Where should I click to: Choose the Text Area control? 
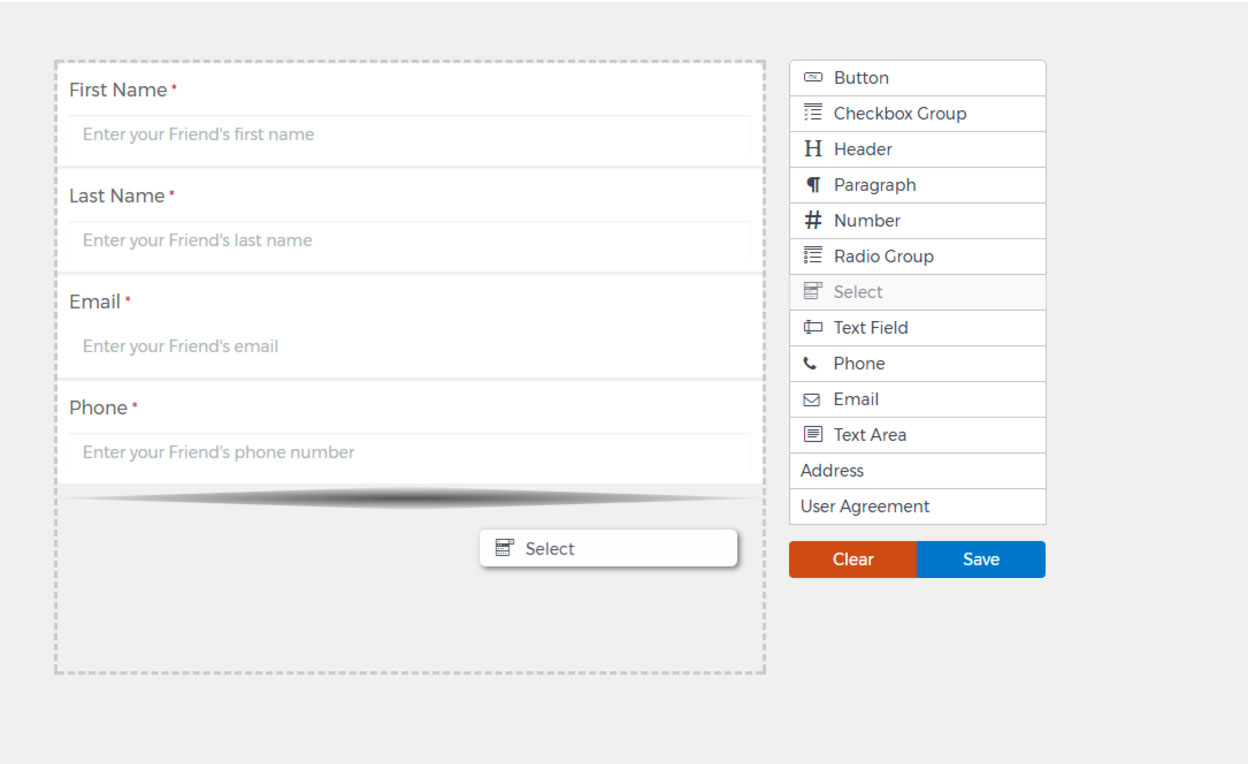[917, 435]
